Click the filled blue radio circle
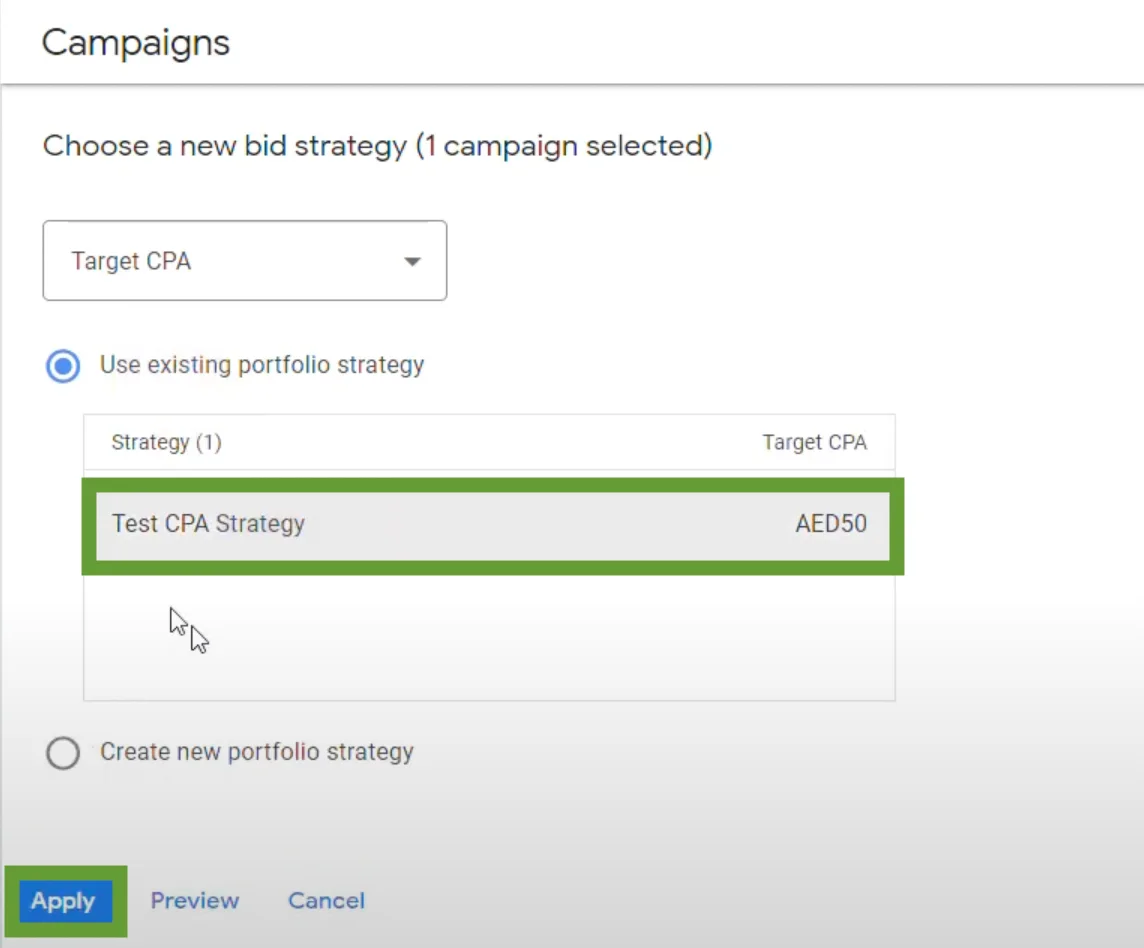This screenshot has width=1144, height=948. (x=63, y=366)
